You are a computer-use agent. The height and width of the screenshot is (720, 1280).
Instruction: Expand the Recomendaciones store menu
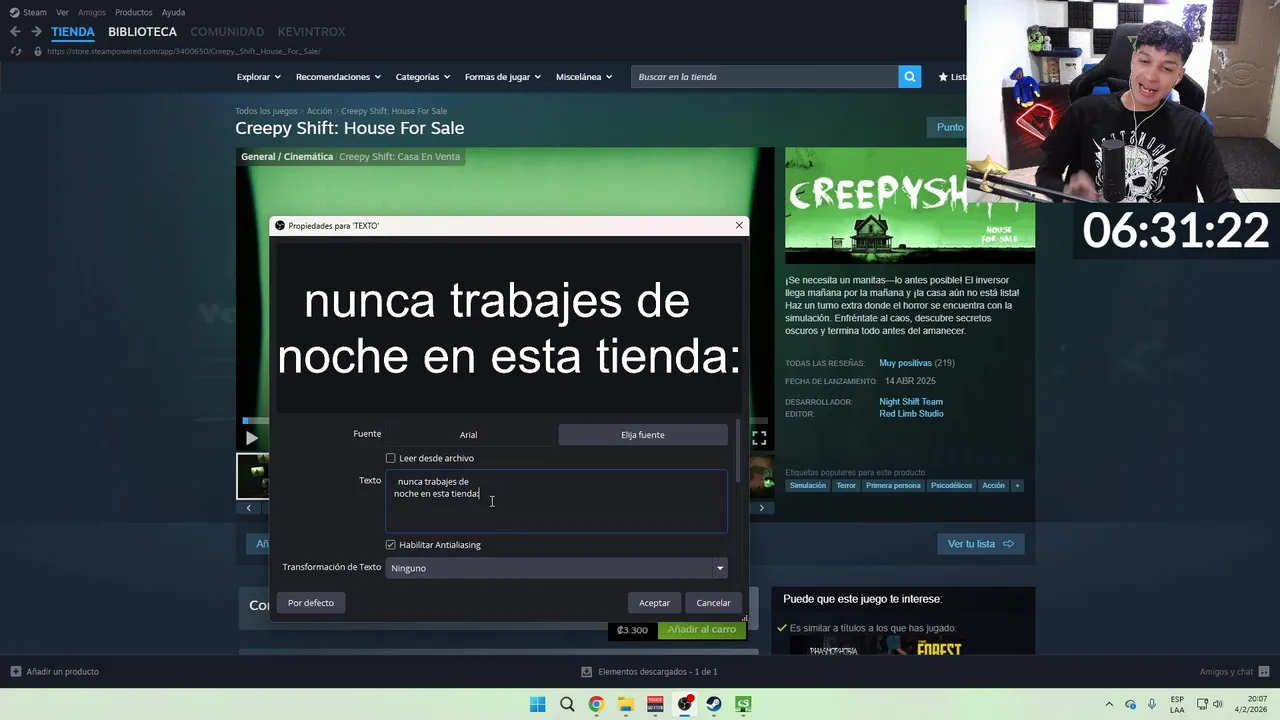click(x=338, y=77)
